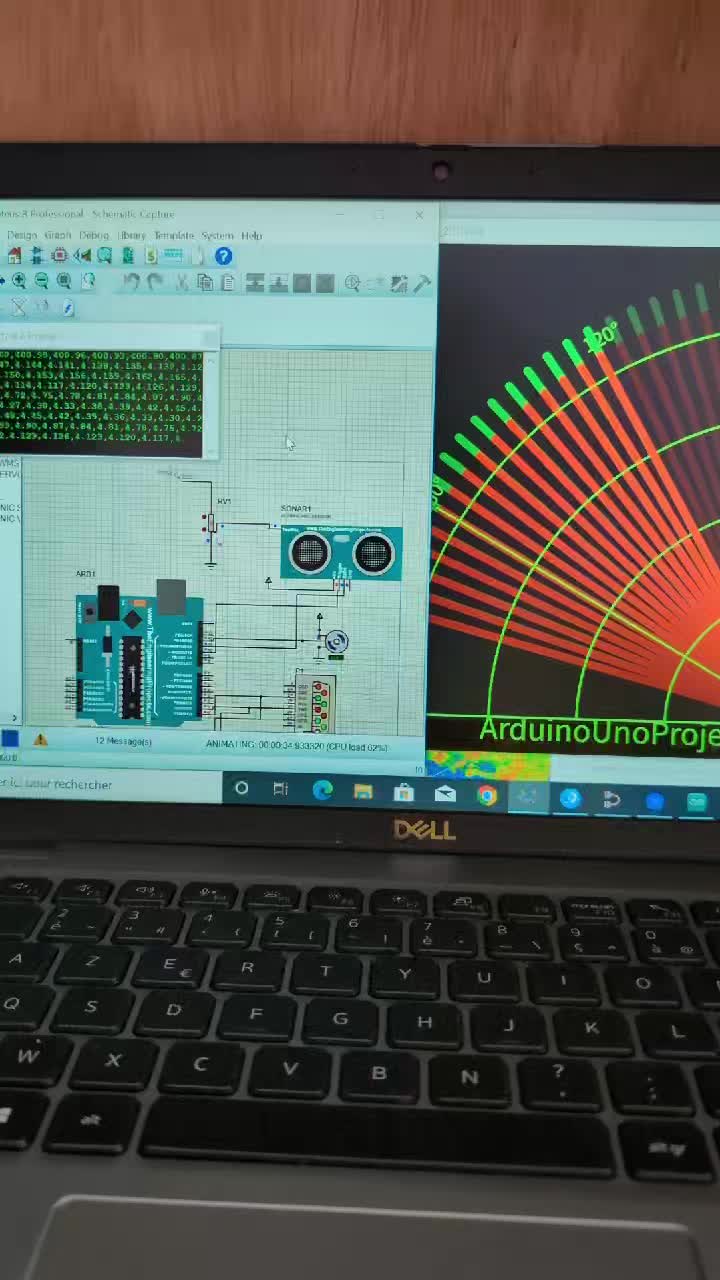Close the Virtual Terminal window
The image size is (720, 1280).
(209, 336)
